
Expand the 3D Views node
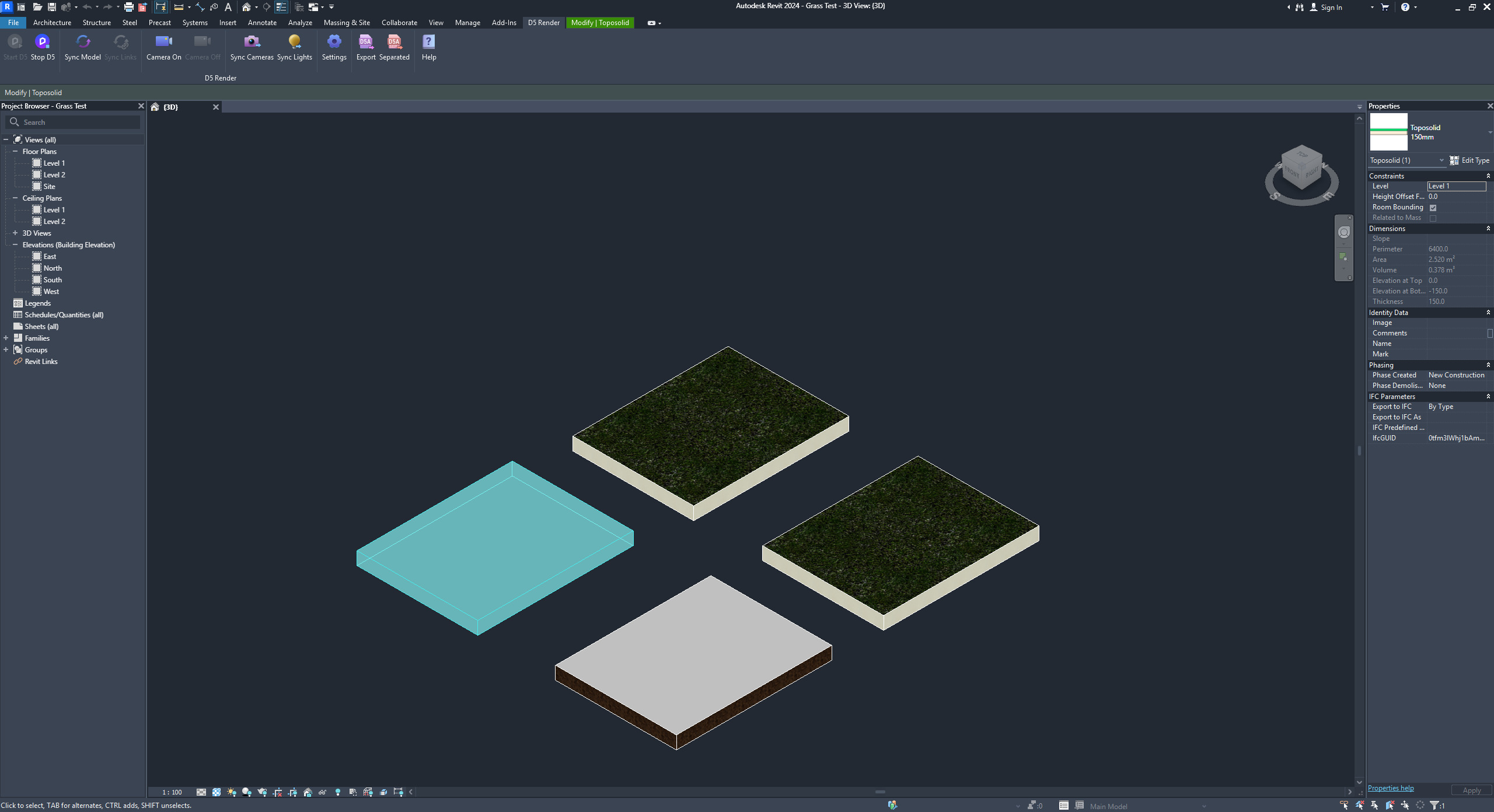click(x=15, y=233)
